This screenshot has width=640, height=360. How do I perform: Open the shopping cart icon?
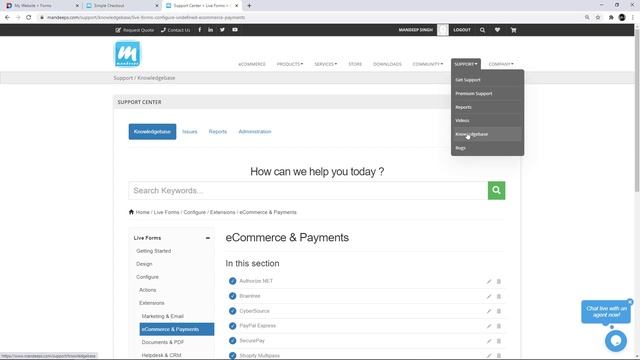[x=513, y=30]
